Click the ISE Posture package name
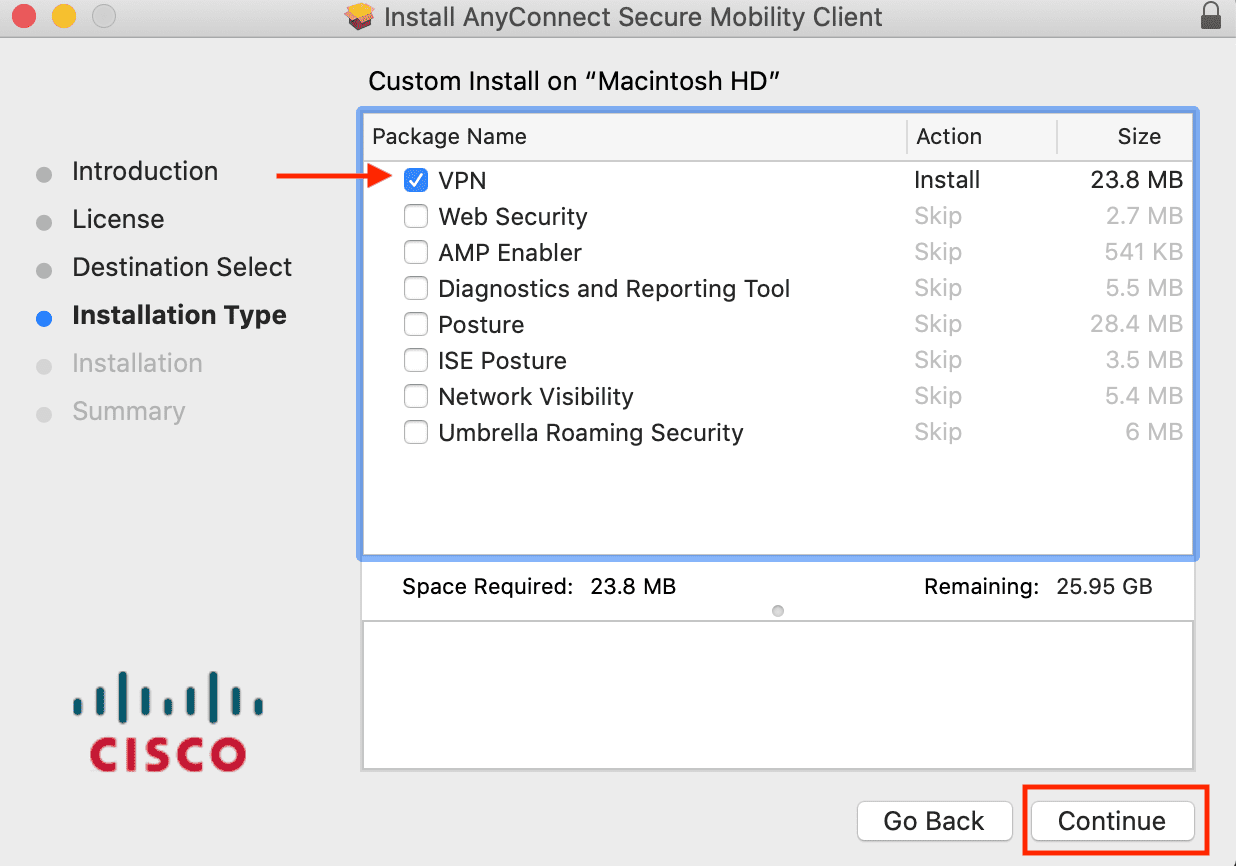 point(502,360)
